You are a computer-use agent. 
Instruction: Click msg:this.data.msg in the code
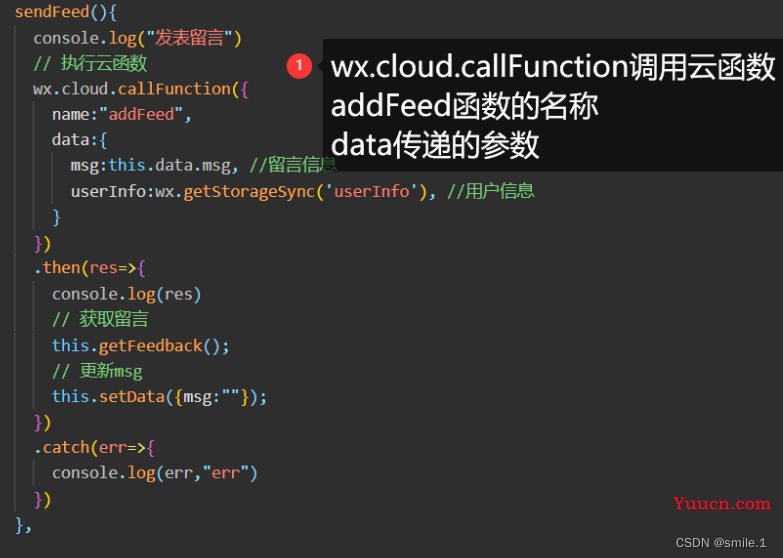click(x=150, y=165)
